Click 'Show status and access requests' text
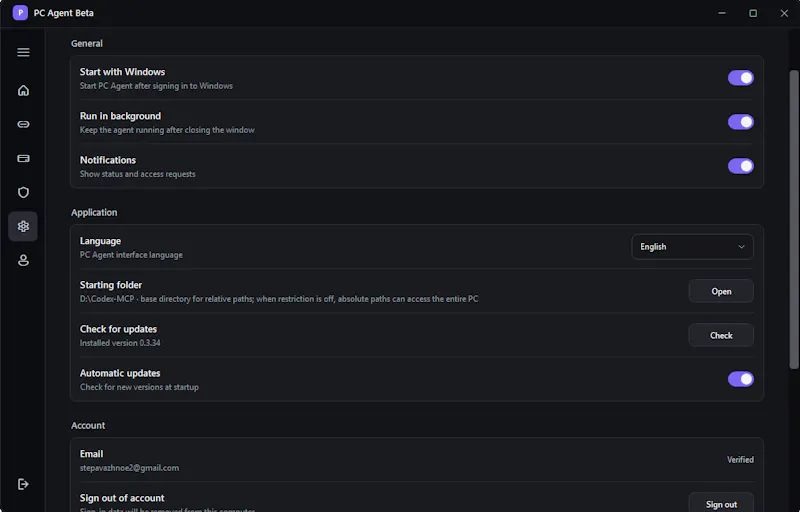 pyautogui.click(x=137, y=174)
